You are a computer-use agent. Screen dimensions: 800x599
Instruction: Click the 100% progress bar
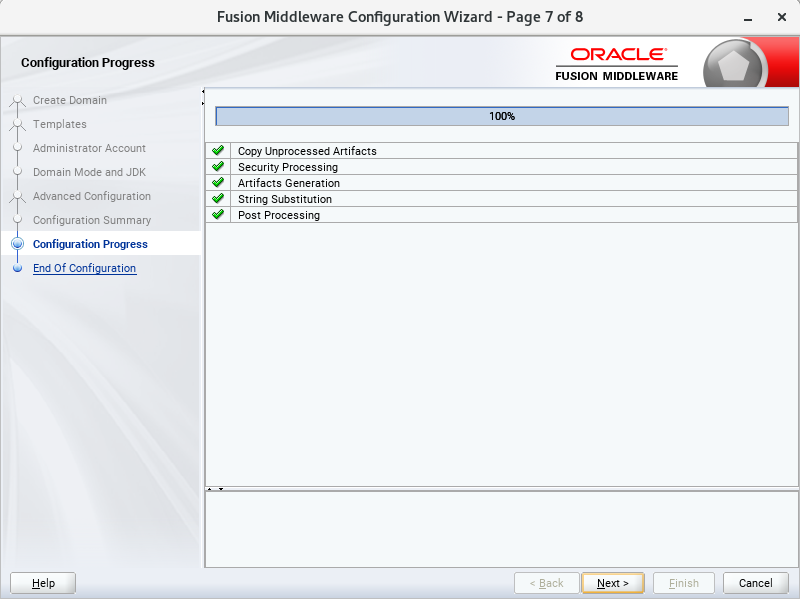(501, 116)
